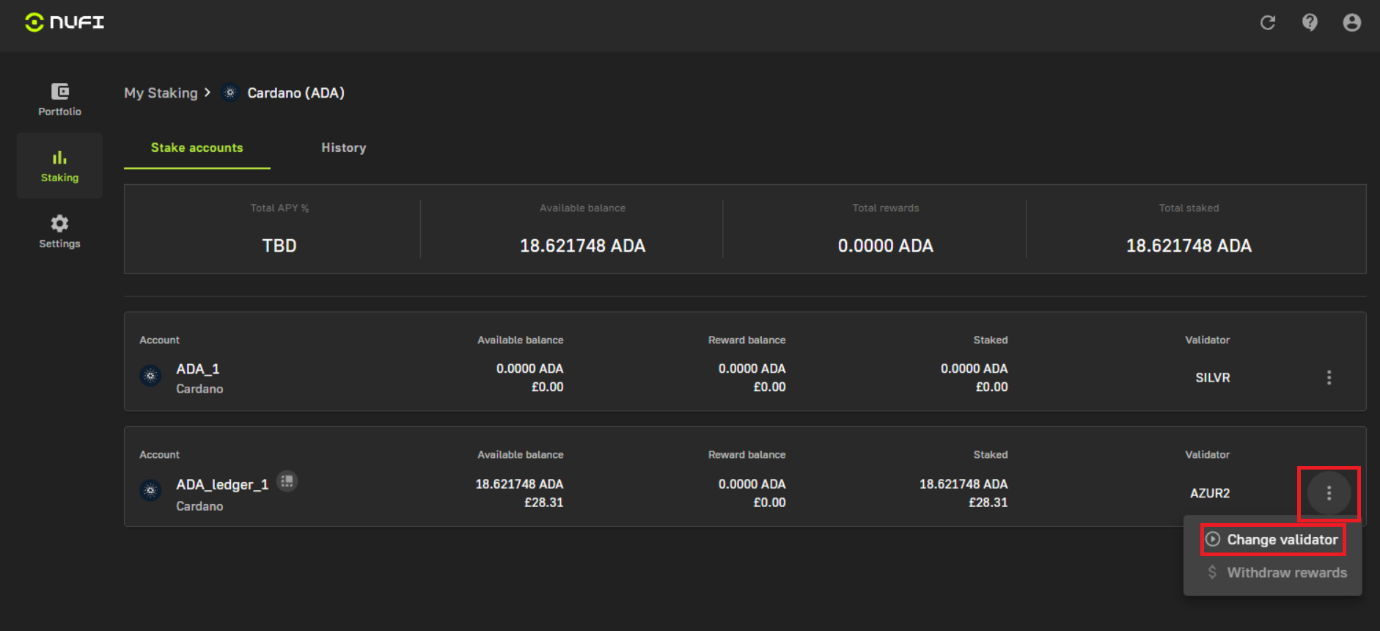This screenshot has width=1380, height=631.
Task: Click ADA_ledger_1 available balance 18.621748 ADA
Action: tap(519, 484)
